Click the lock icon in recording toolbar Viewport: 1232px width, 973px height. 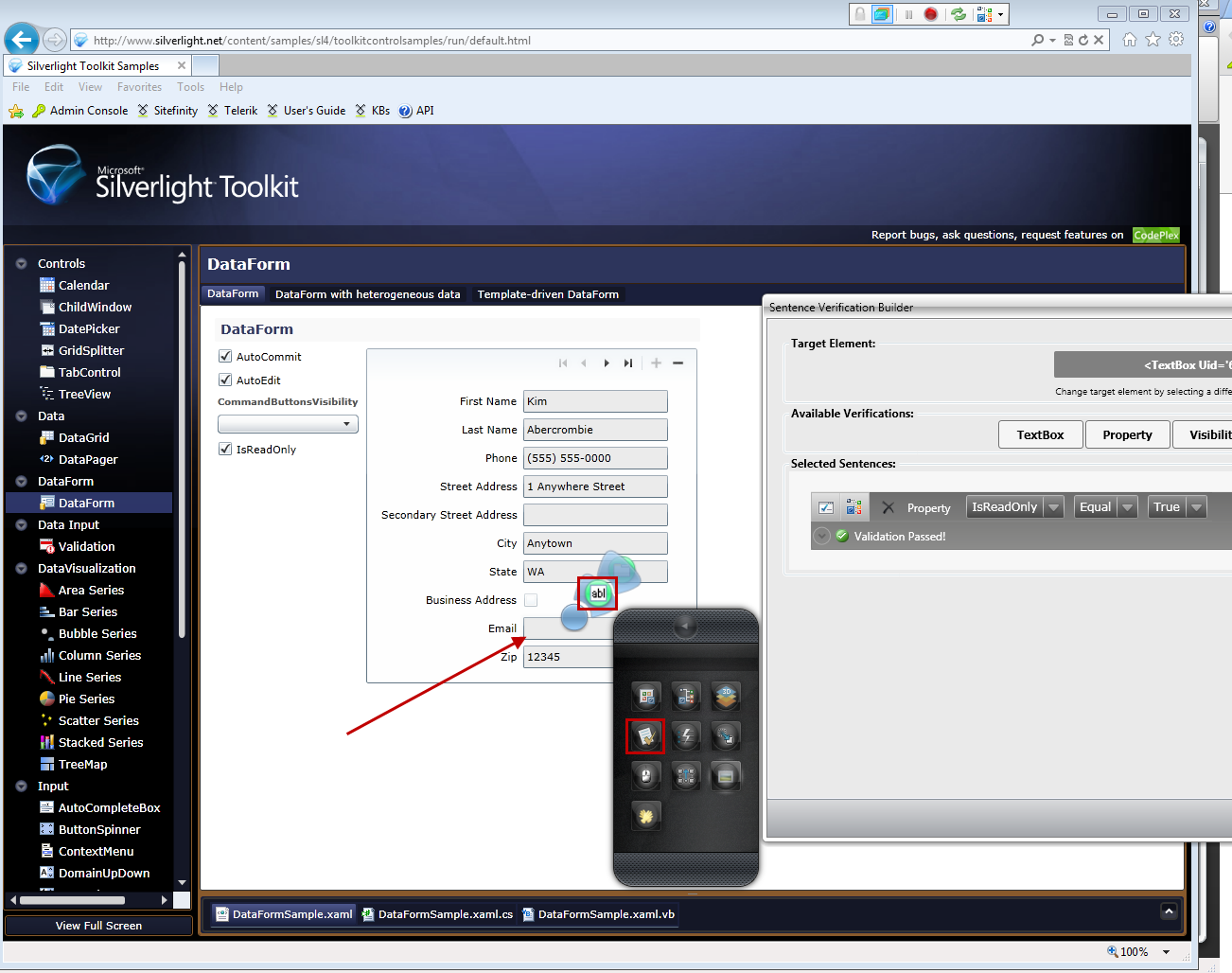(x=860, y=14)
